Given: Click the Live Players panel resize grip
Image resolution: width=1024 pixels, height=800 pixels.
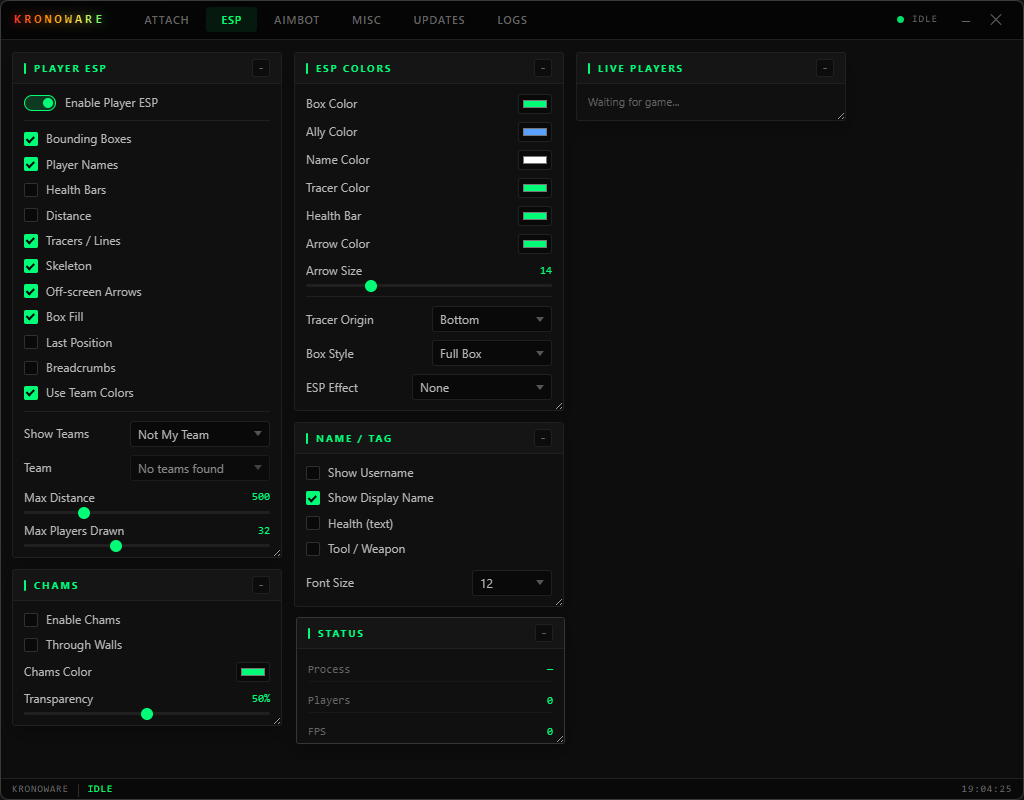Looking at the screenshot, I should pos(841,116).
